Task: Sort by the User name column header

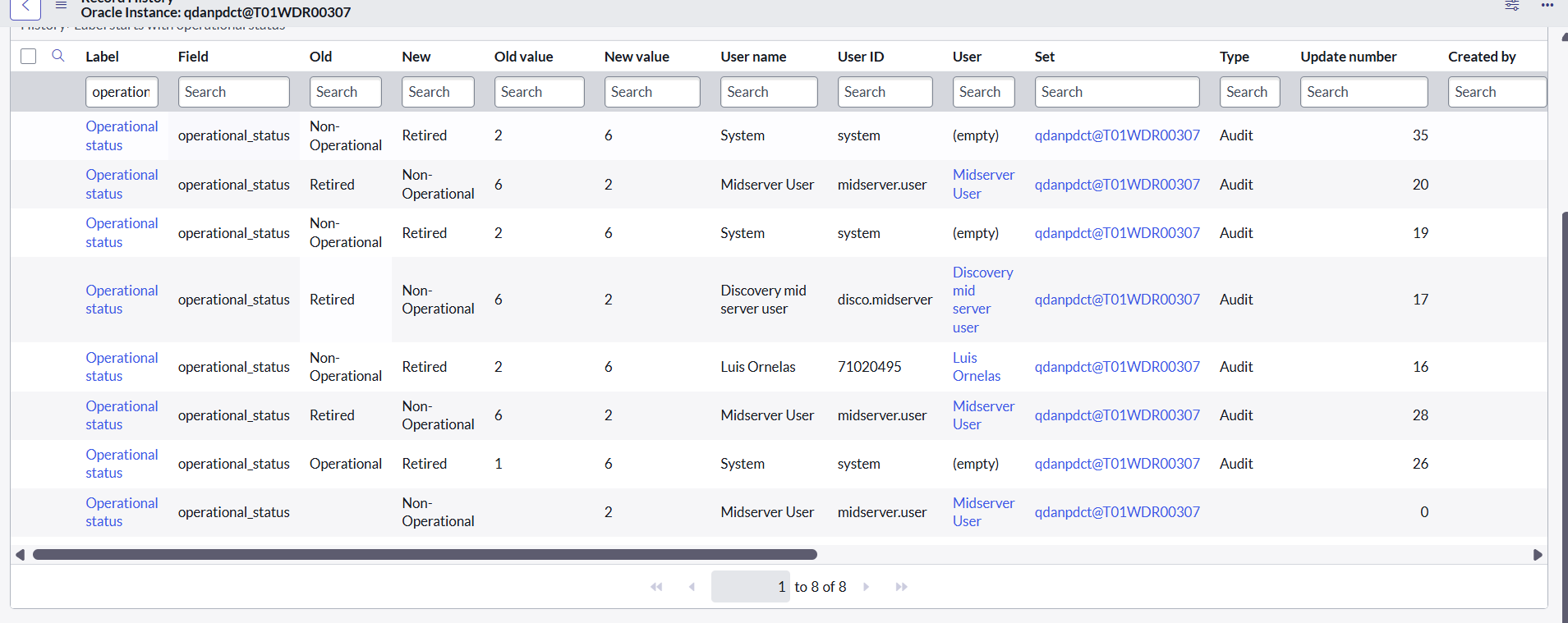Action: (753, 57)
